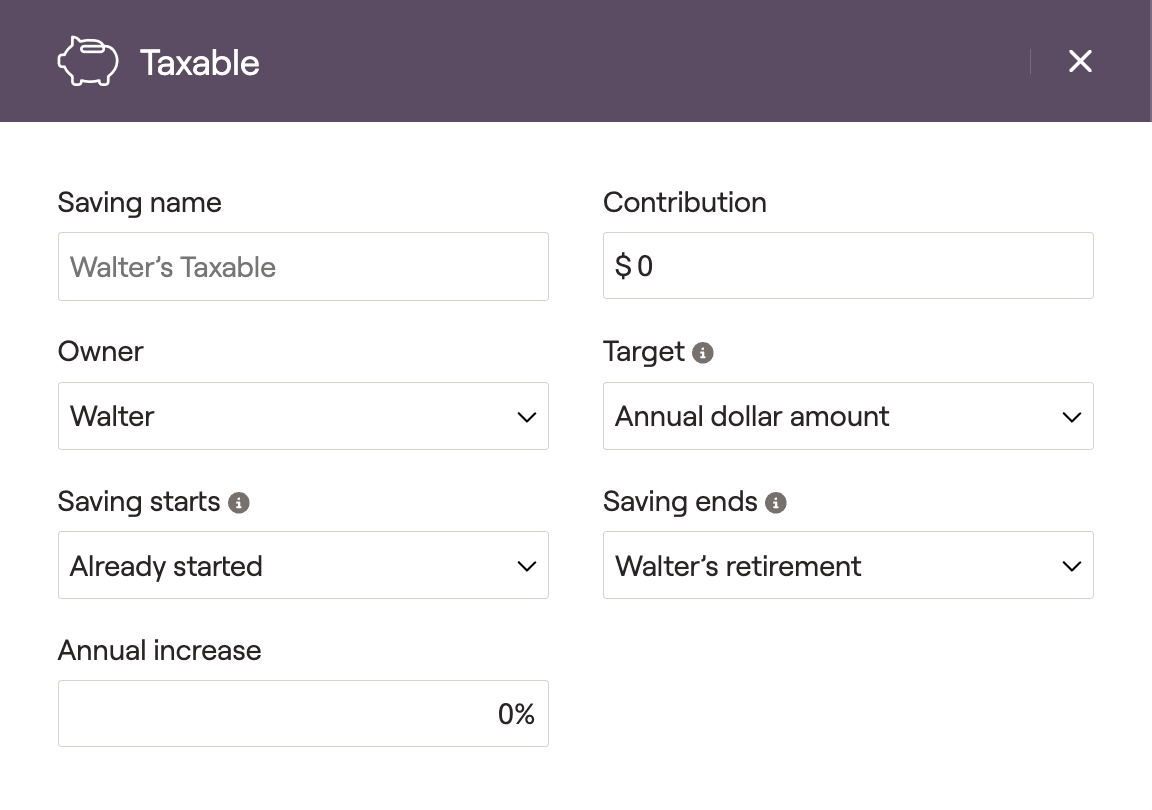Click the Target label text
Screen dimensions: 1152x810
[644, 352]
